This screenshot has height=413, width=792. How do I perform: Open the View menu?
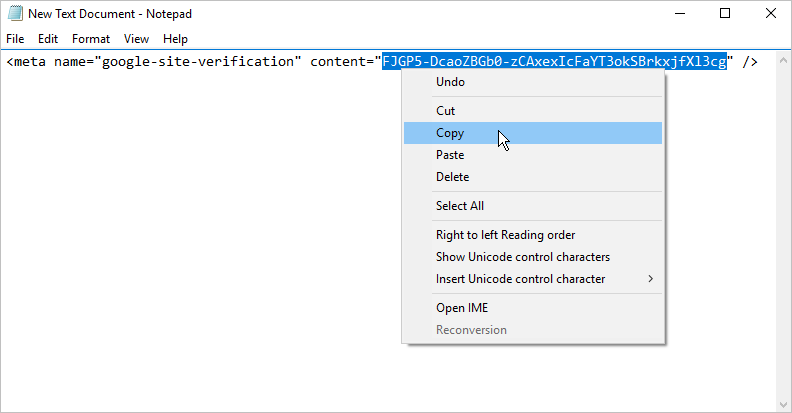(x=136, y=39)
